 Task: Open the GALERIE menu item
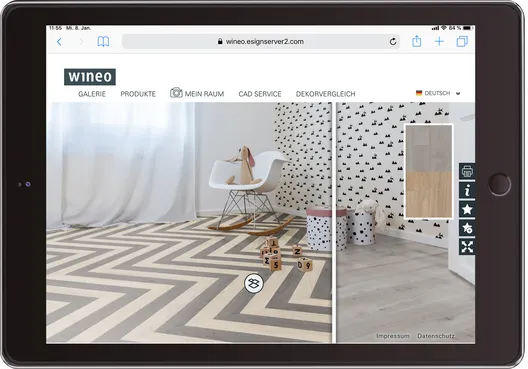[x=92, y=94]
